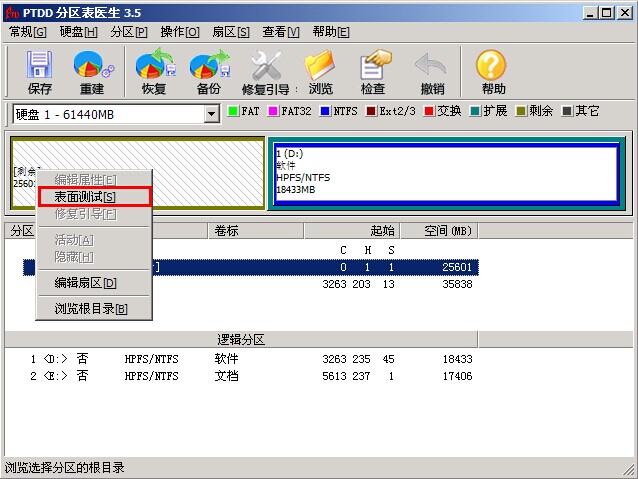The width and height of the screenshot is (638, 479).
Task: Select the hatched 剩余 free space block
Action: pyautogui.click(x=138, y=173)
